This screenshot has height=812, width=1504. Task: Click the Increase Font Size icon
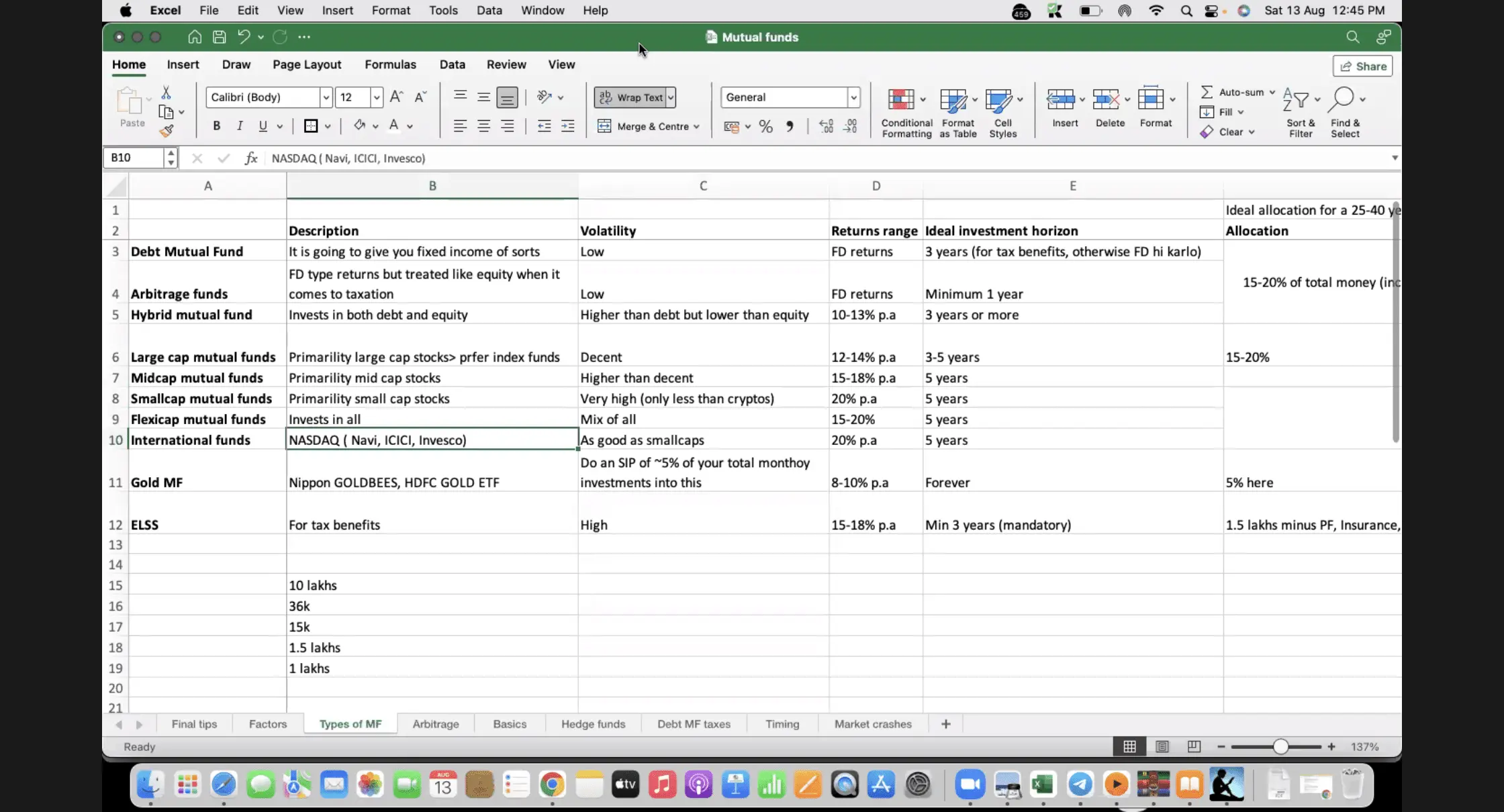pos(396,97)
